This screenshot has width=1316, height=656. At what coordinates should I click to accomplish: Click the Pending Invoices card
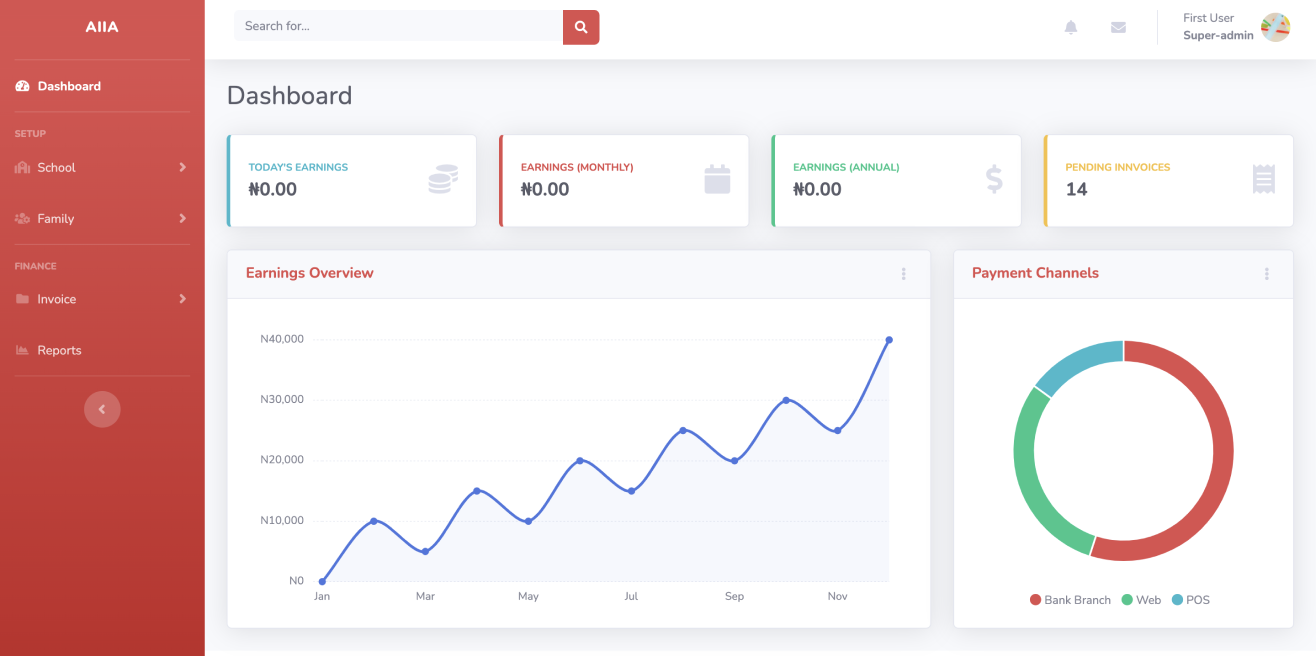click(x=1168, y=180)
